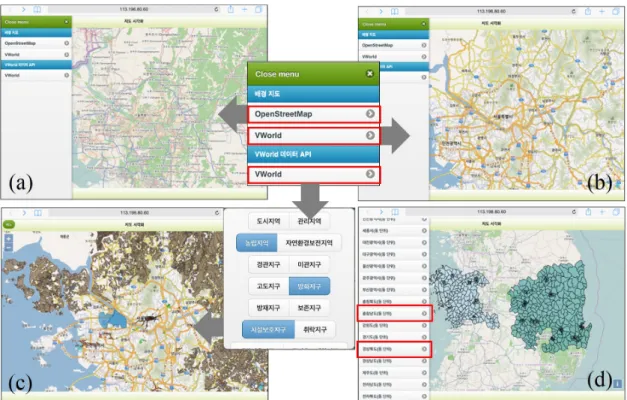Click green menu button in panel (c) header
Image resolution: width=627 pixels, height=400 pixels.
click(x=8, y=224)
